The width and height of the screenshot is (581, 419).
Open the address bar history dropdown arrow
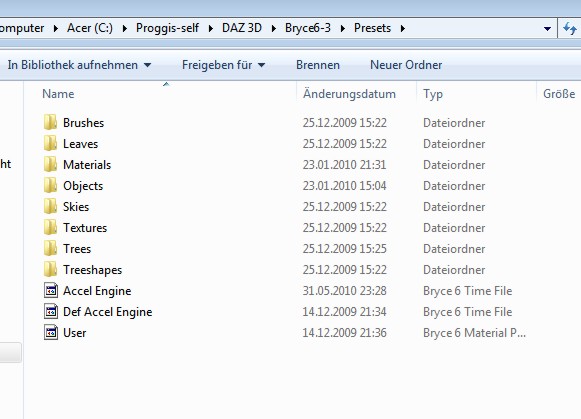(547, 29)
